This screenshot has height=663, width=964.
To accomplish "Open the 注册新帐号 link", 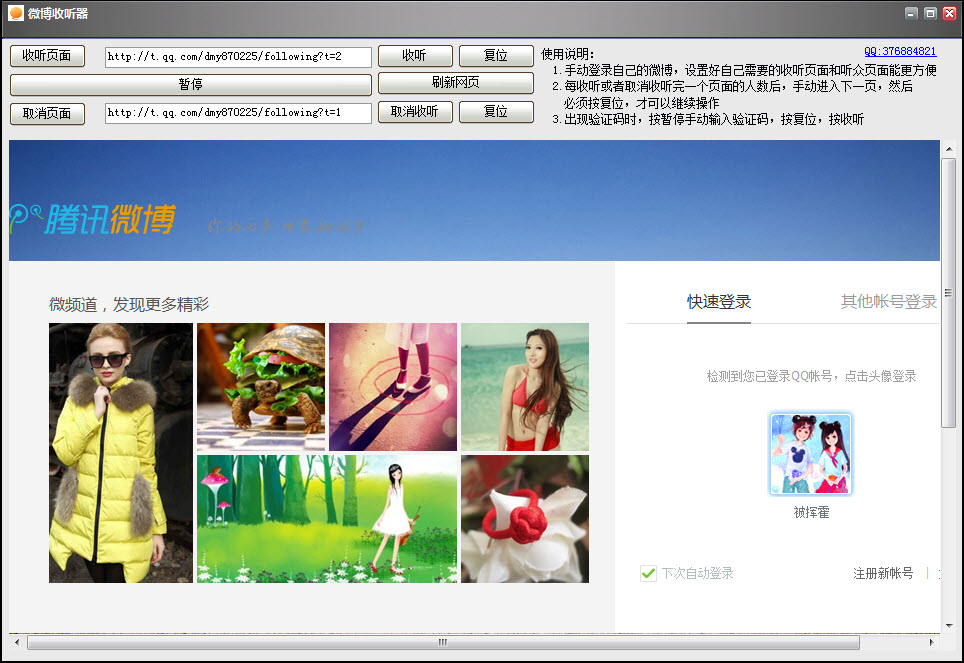I will pos(883,574).
